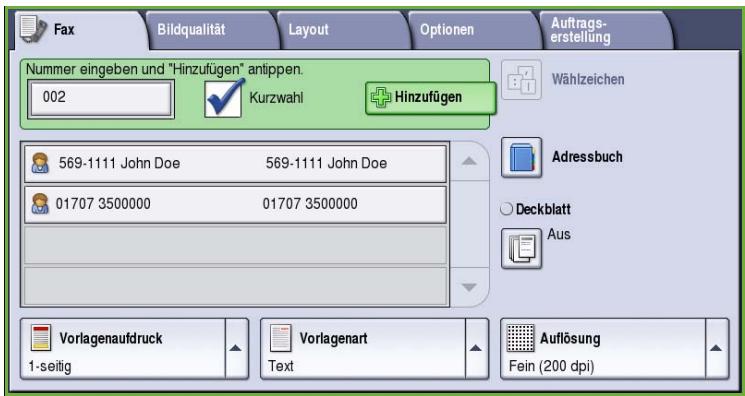Viewport: 745px width, 396px height.
Task: Click the number input field showing 002
Action: click(x=101, y=99)
